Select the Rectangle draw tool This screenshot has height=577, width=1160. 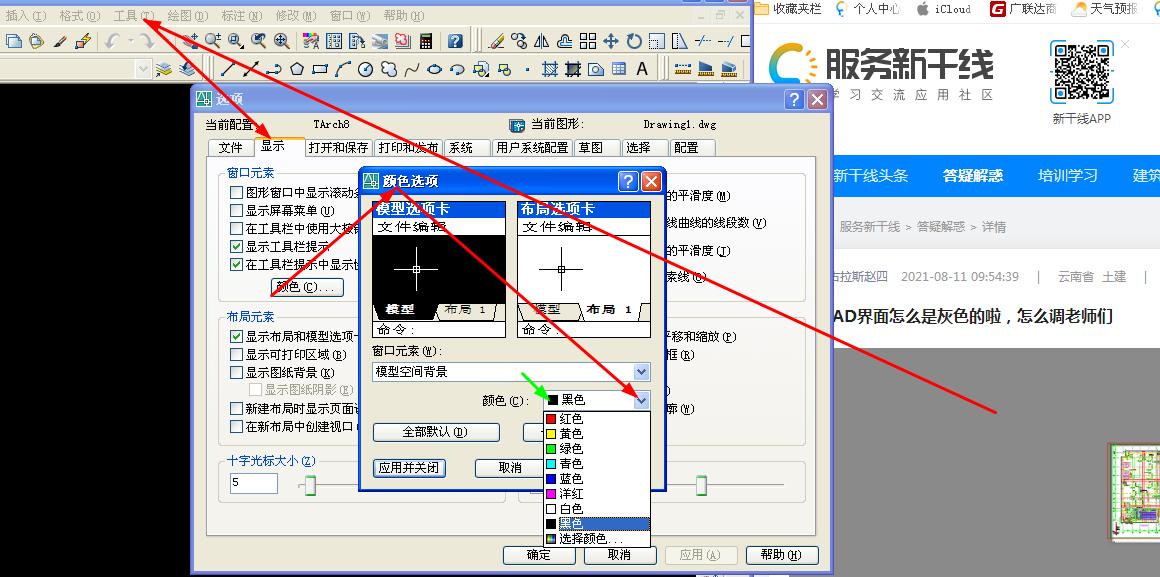[x=320, y=70]
